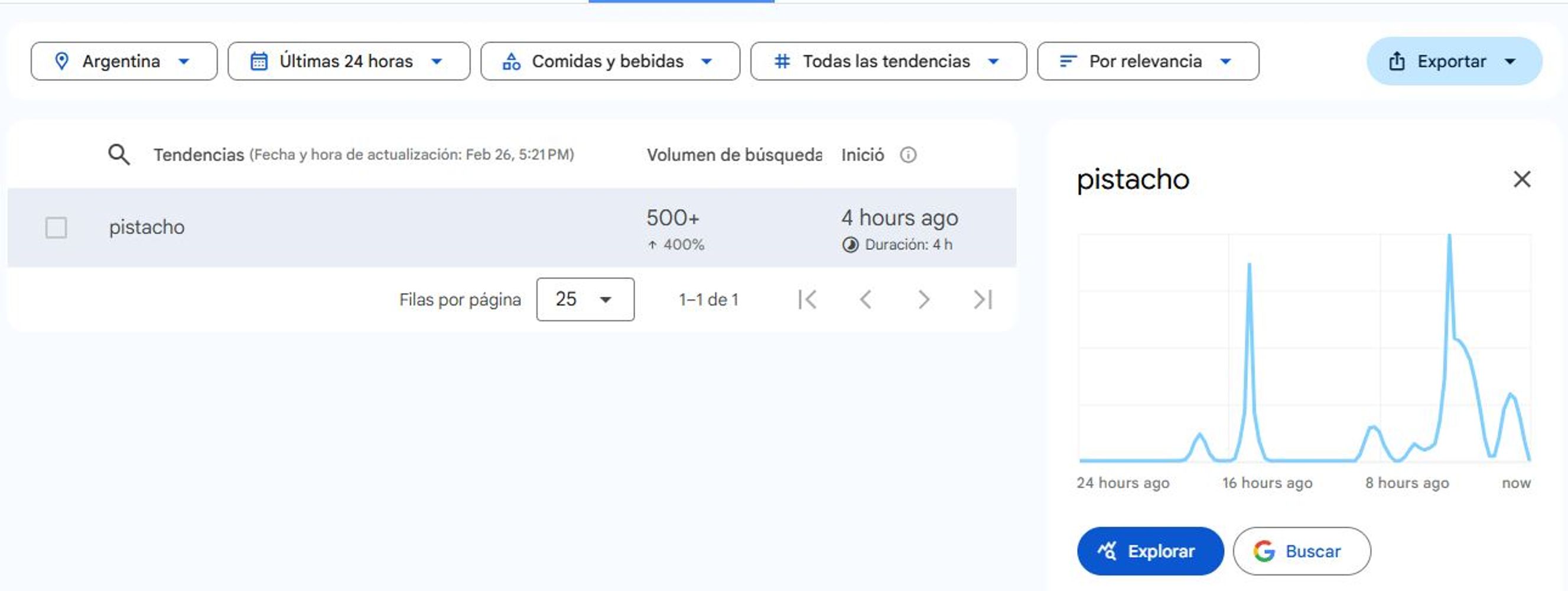Click the Buscar Google button
Screen dimensions: 1568x591
pyautogui.click(x=1302, y=551)
